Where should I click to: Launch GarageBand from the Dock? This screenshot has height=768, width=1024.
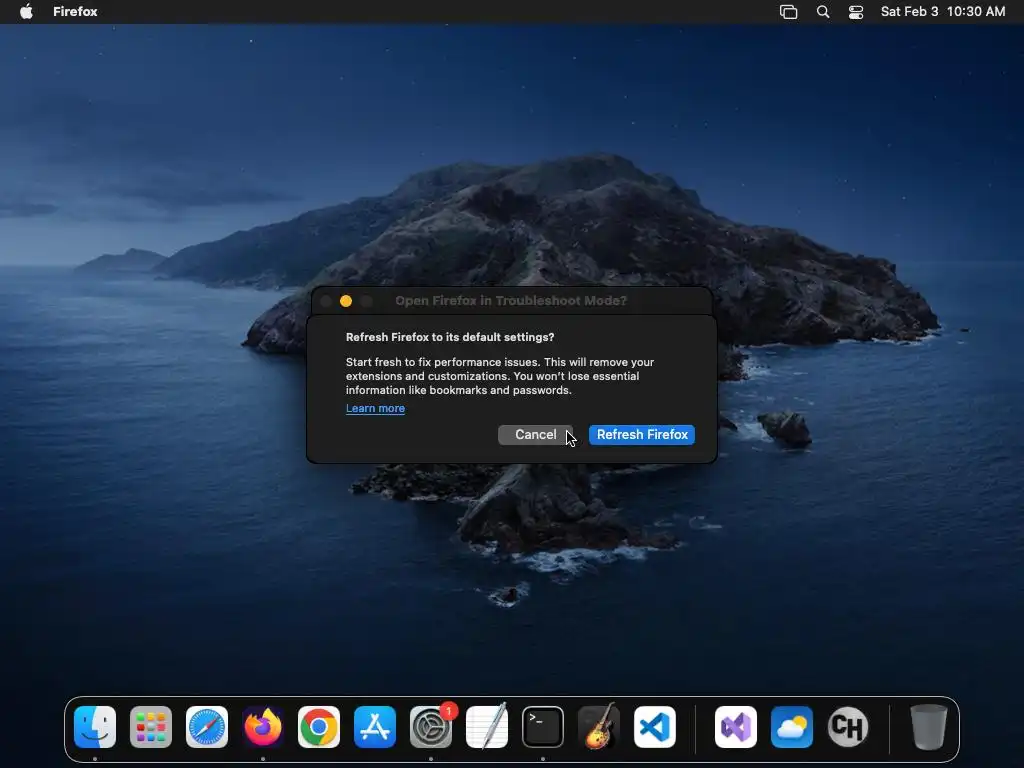point(599,727)
